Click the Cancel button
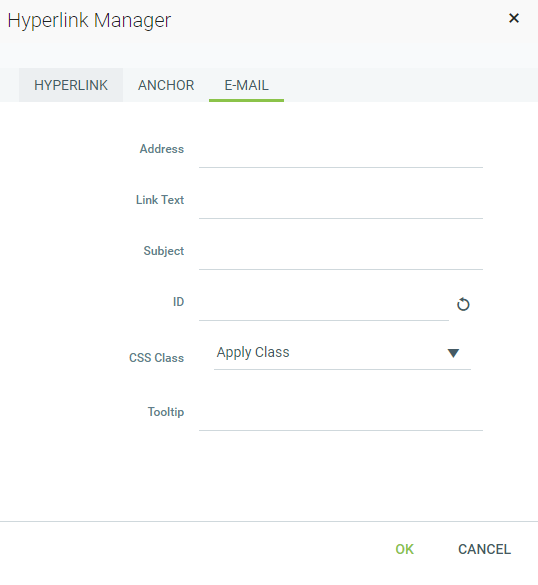 (484, 549)
